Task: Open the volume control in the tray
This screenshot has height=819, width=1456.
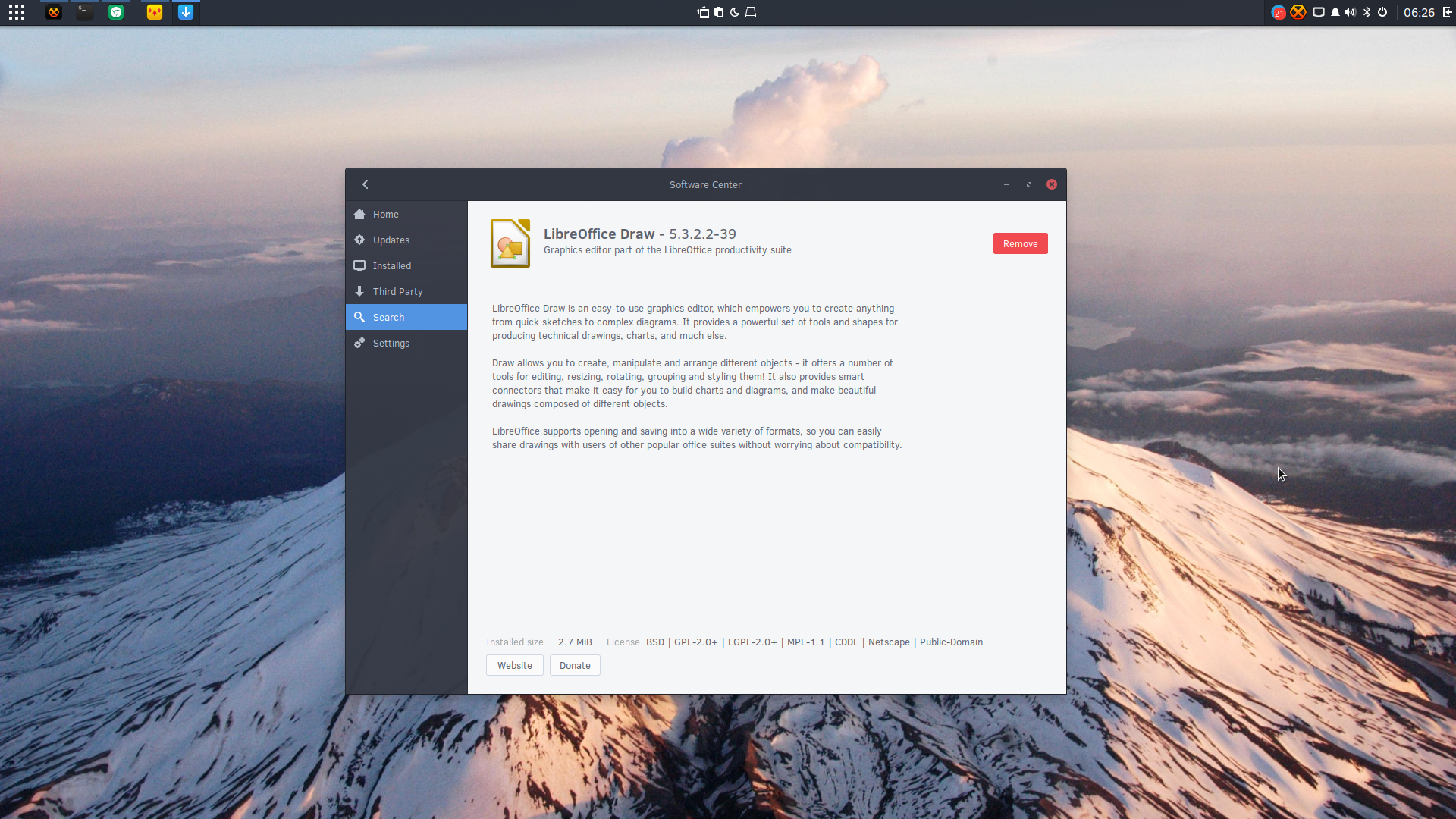Action: [x=1351, y=12]
